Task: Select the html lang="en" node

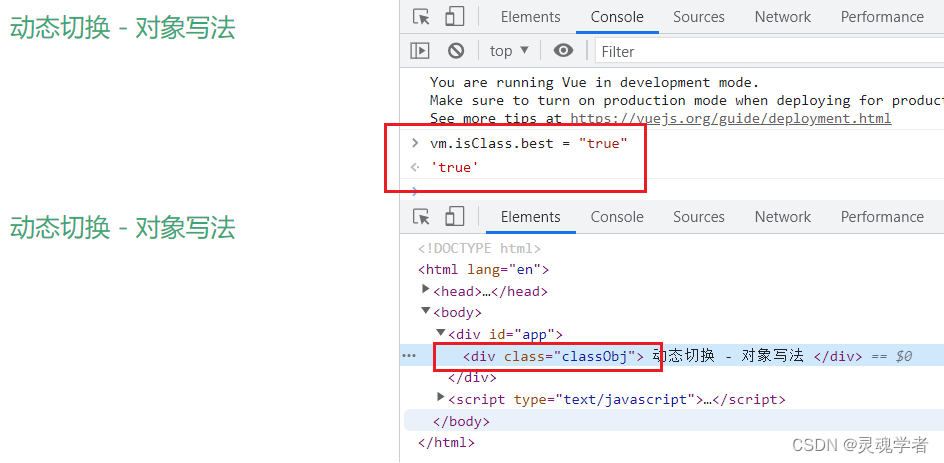Action: 483,270
